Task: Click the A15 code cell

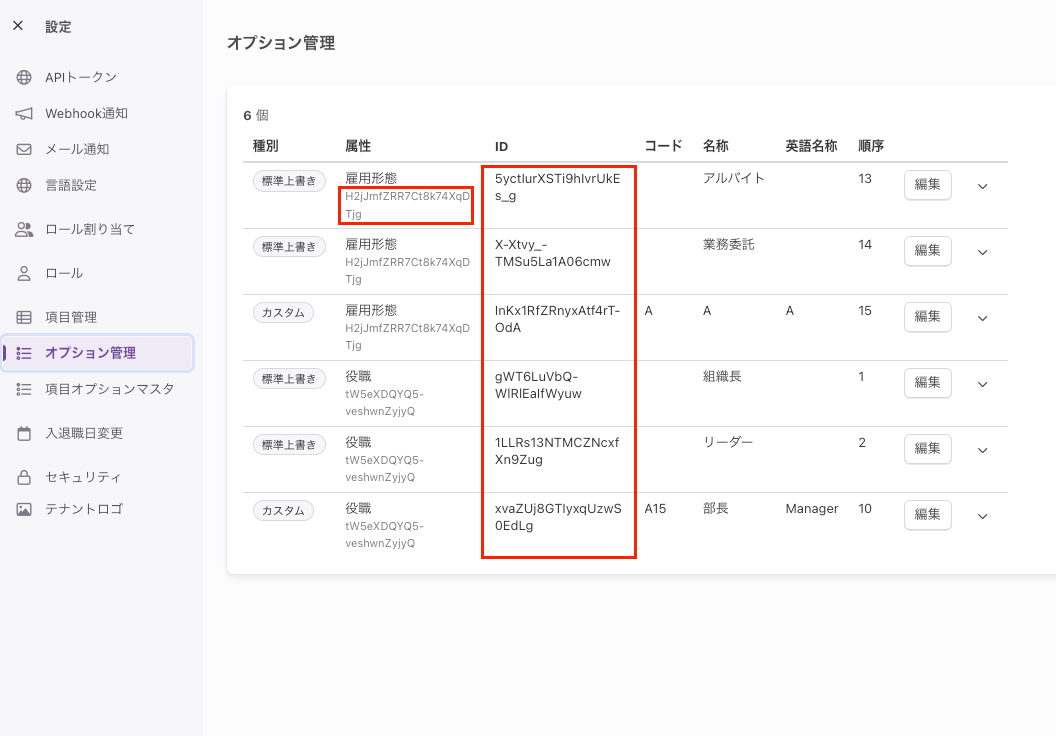Action: point(655,509)
